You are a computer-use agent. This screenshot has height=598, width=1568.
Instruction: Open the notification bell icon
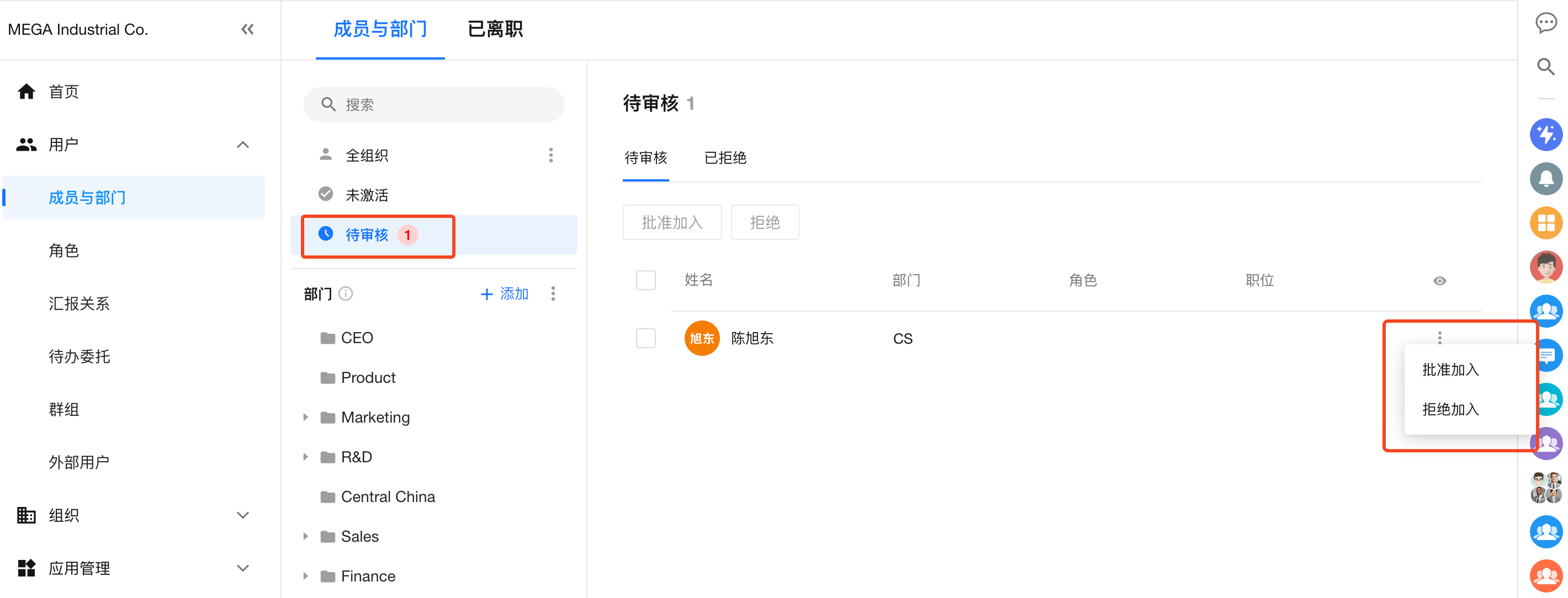click(1545, 179)
